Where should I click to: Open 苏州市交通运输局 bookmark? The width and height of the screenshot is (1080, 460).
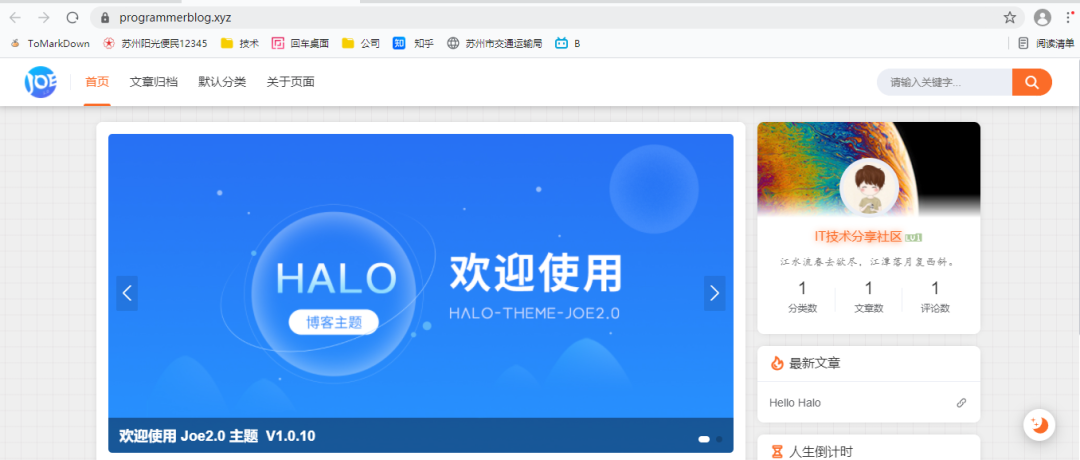[495, 43]
